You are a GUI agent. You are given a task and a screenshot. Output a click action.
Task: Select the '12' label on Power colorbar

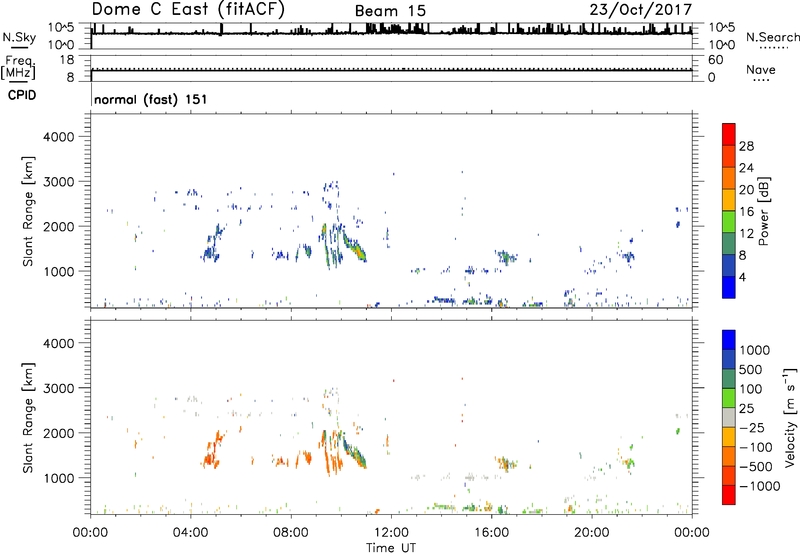[x=746, y=234]
